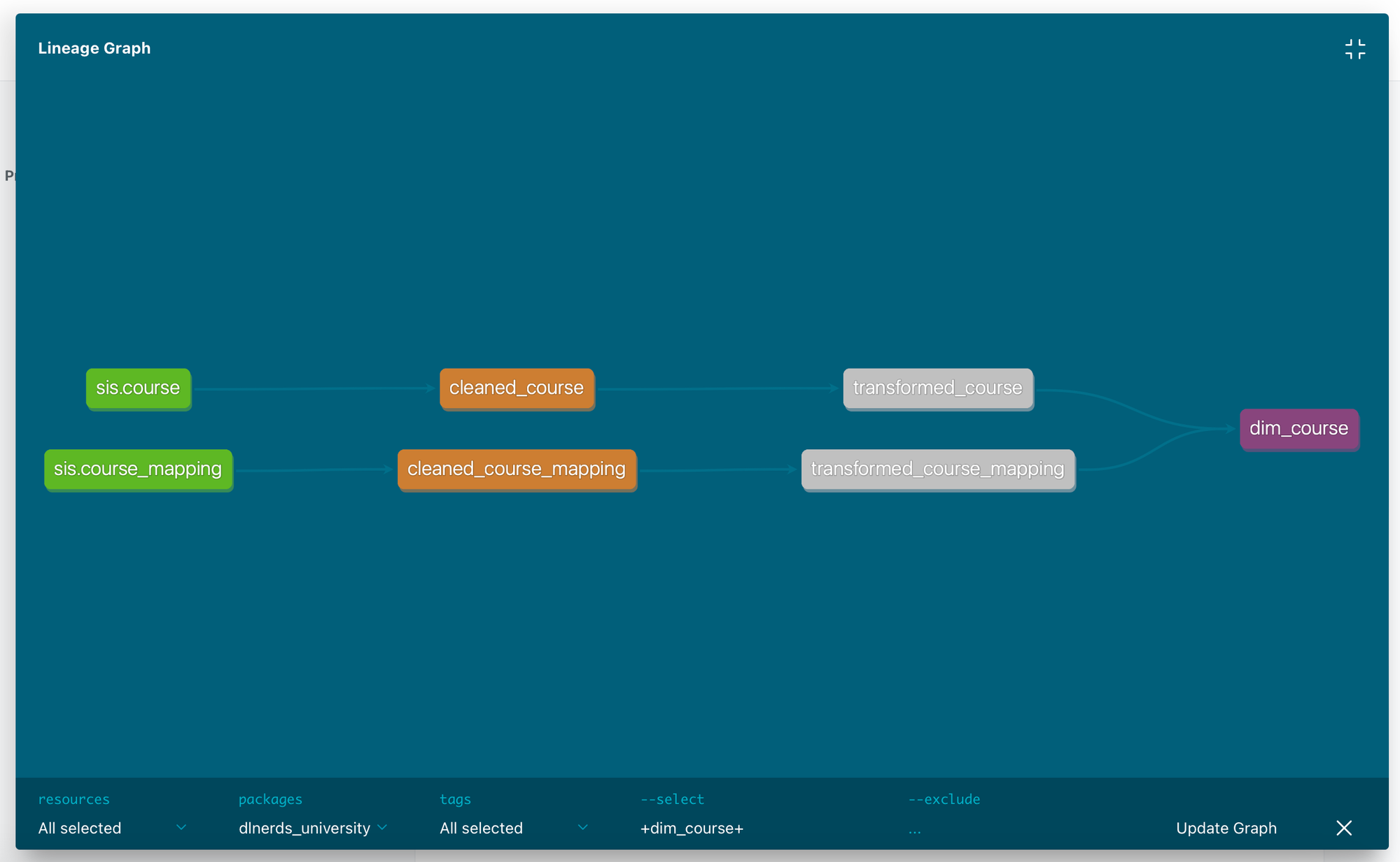Select the transformed_course_mapping node
1400x862 pixels.
937,469
